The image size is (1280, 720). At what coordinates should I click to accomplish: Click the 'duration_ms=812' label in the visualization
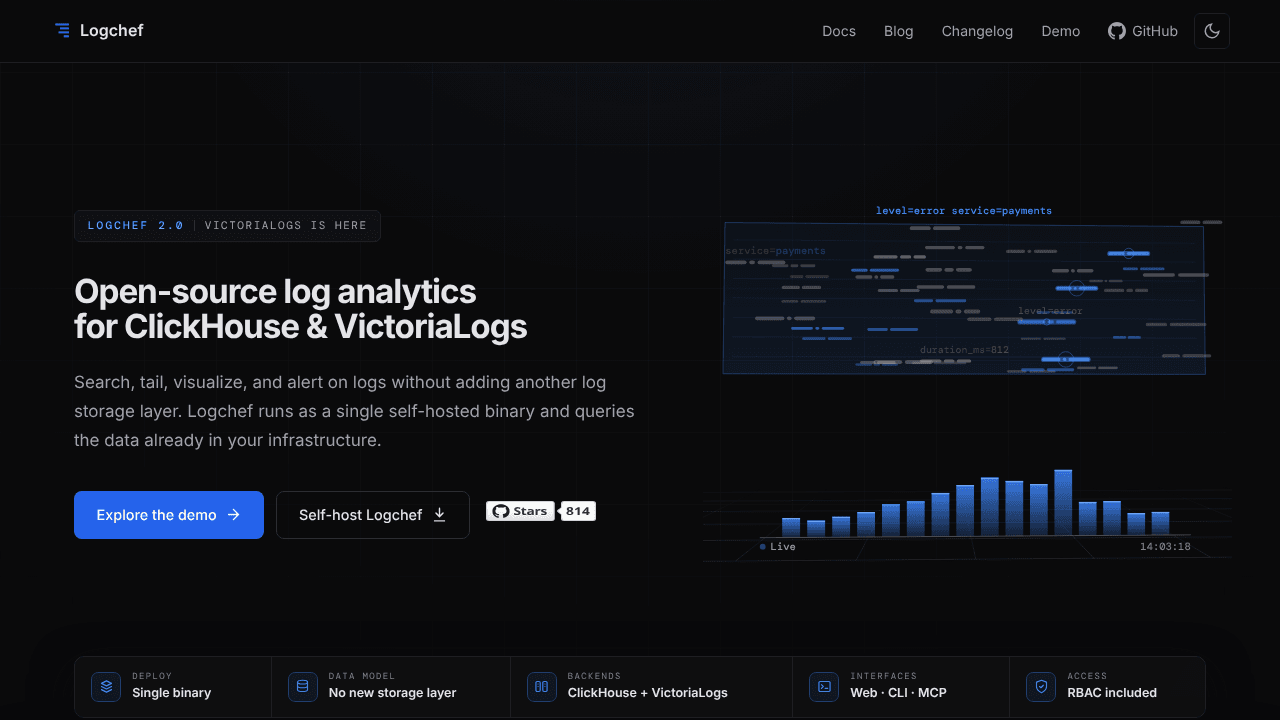point(964,350)
